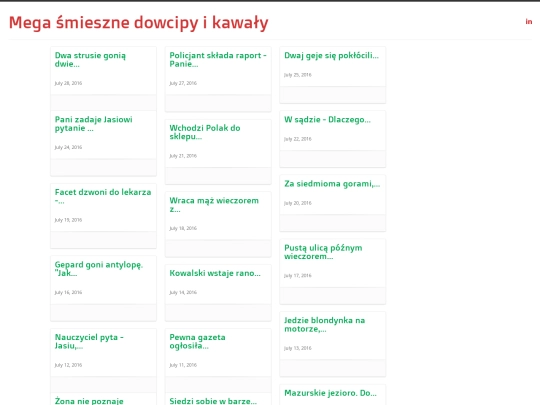Click the date 'July 22, 2016'
This screenshot has height=405, width=540.
[298, 139]
